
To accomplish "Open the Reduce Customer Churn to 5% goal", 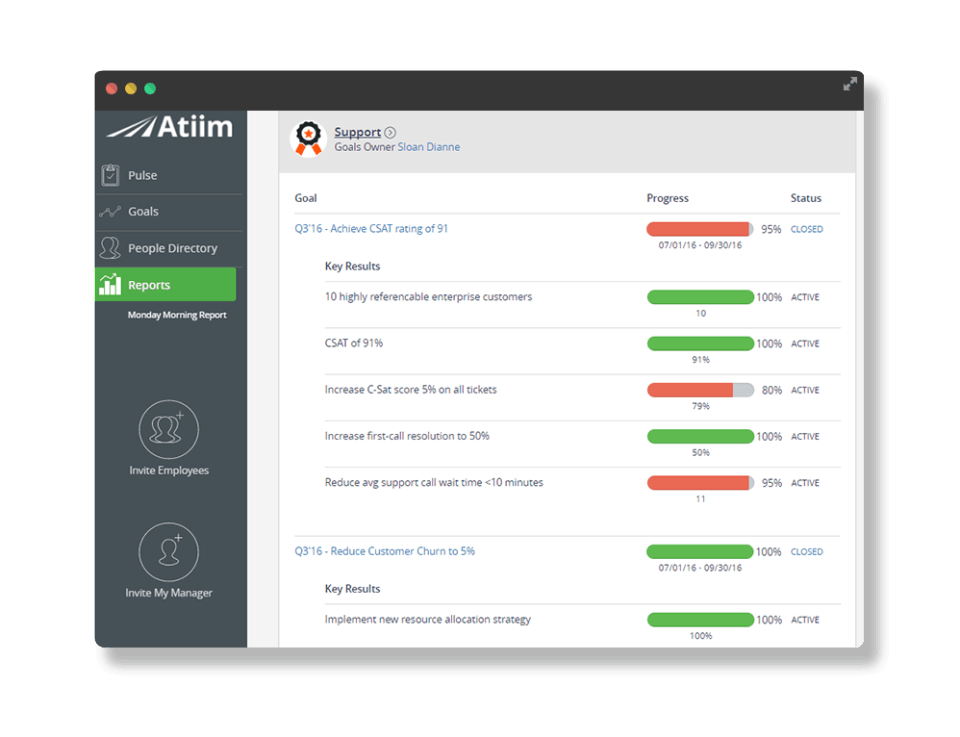I will point(384,551).
